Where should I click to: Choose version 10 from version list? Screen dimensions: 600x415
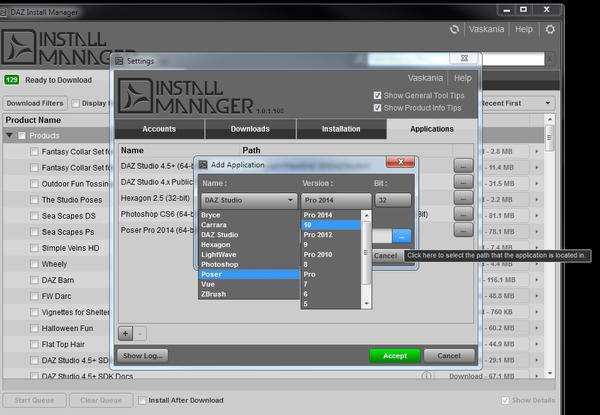[x=331, y=225]
